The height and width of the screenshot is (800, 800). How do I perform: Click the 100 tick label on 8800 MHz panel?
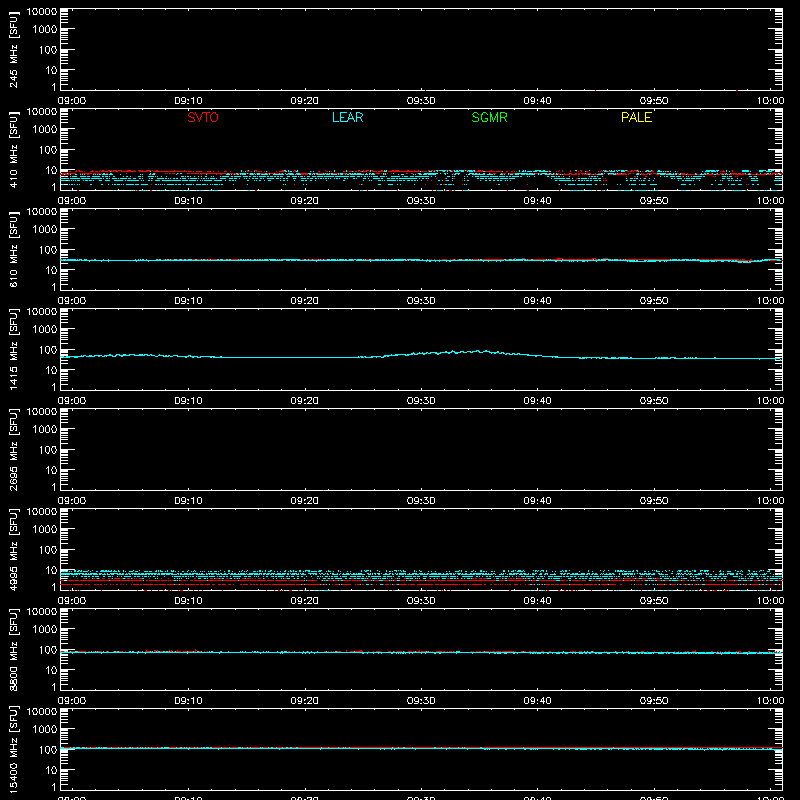coord(48,650)
